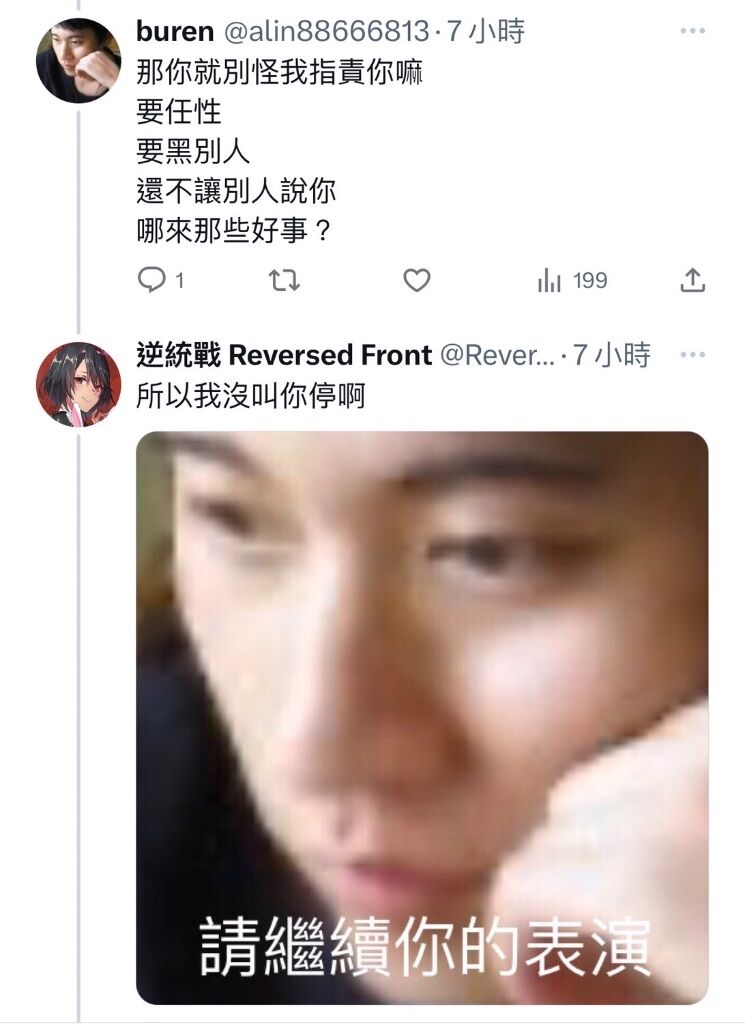Open buren's 7 小時 timestamp
Viewport: 745px width, 1024px height.
[x=486, y=31]
